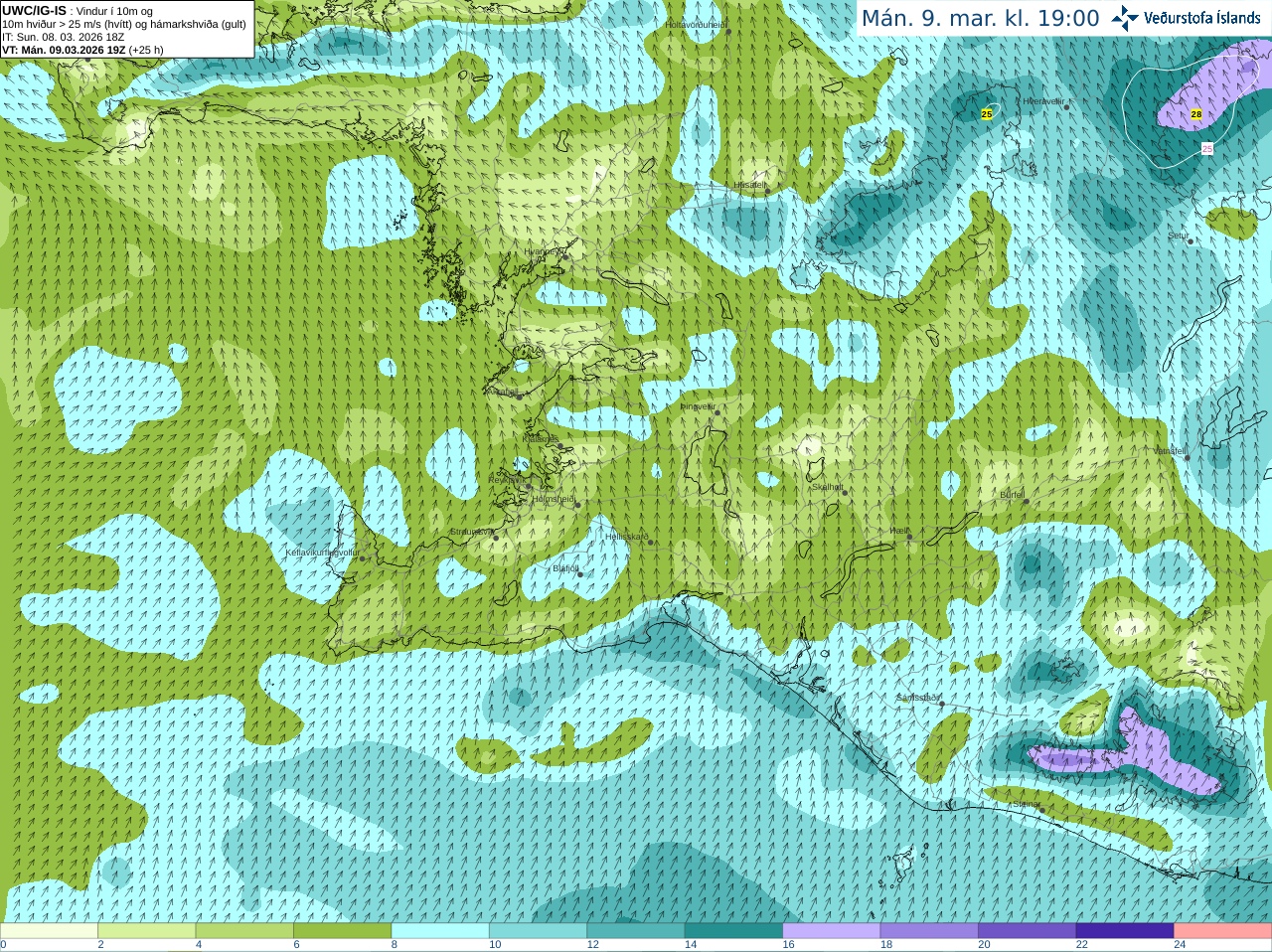
Task: Select the 16–18 m/s light purple swatch
Action: (x=832, y=931)
